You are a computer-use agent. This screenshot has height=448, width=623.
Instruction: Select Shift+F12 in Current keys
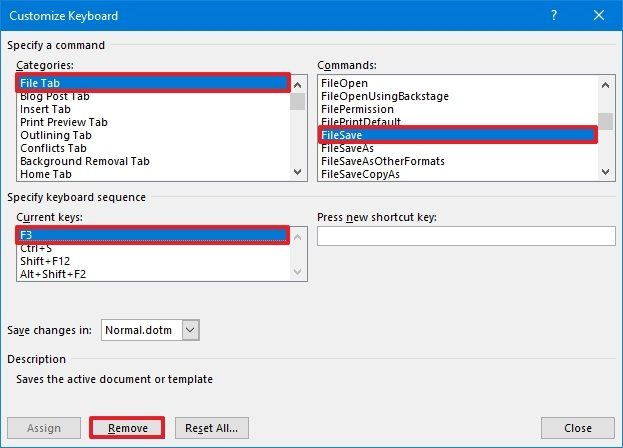[153, 261]
